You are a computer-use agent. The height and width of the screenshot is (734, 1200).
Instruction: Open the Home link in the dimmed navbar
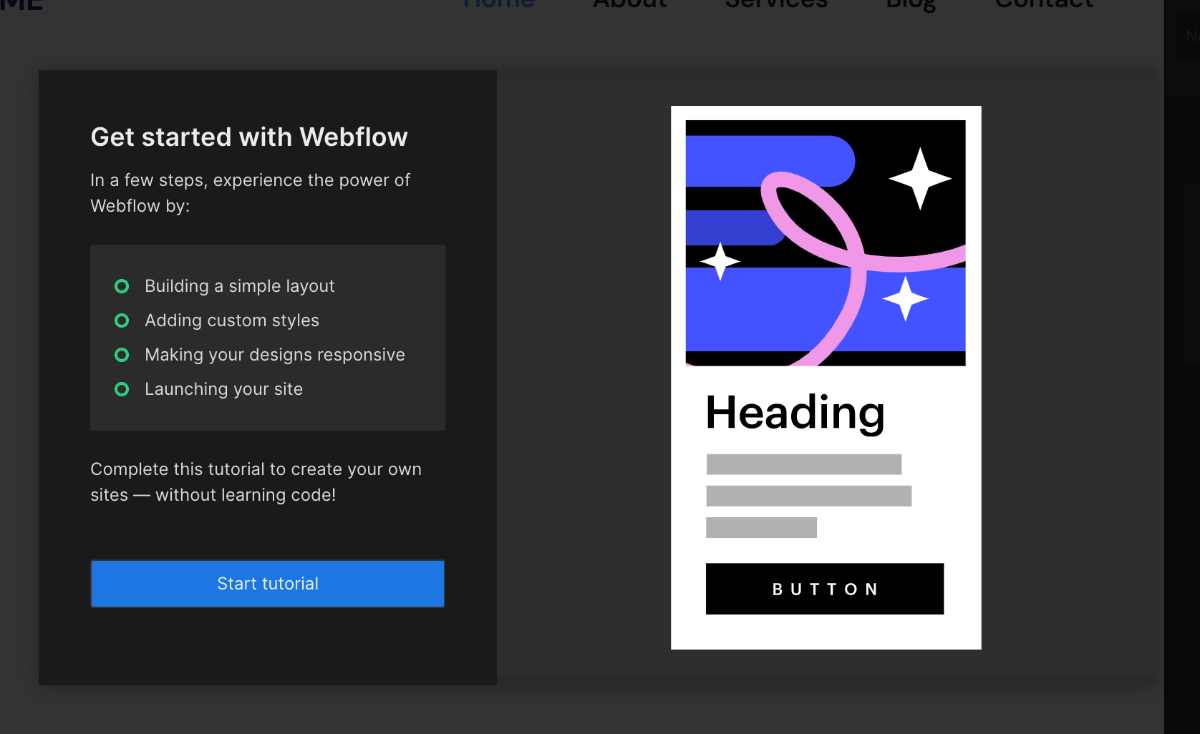point(499,4)
